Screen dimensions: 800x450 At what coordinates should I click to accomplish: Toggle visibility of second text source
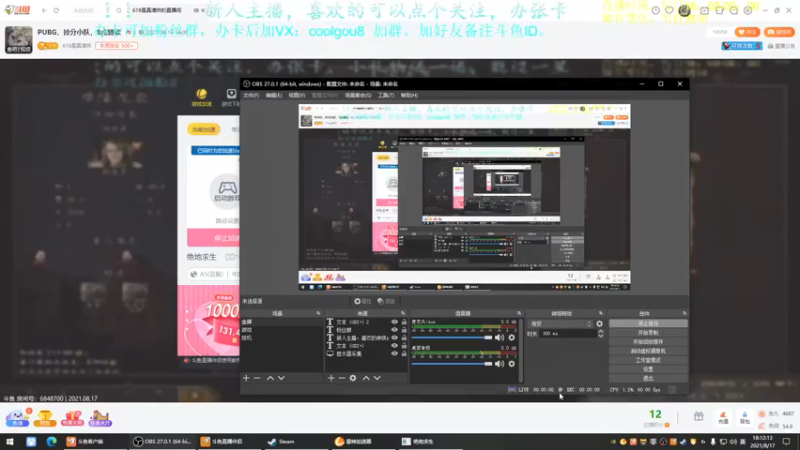[394, 330]
